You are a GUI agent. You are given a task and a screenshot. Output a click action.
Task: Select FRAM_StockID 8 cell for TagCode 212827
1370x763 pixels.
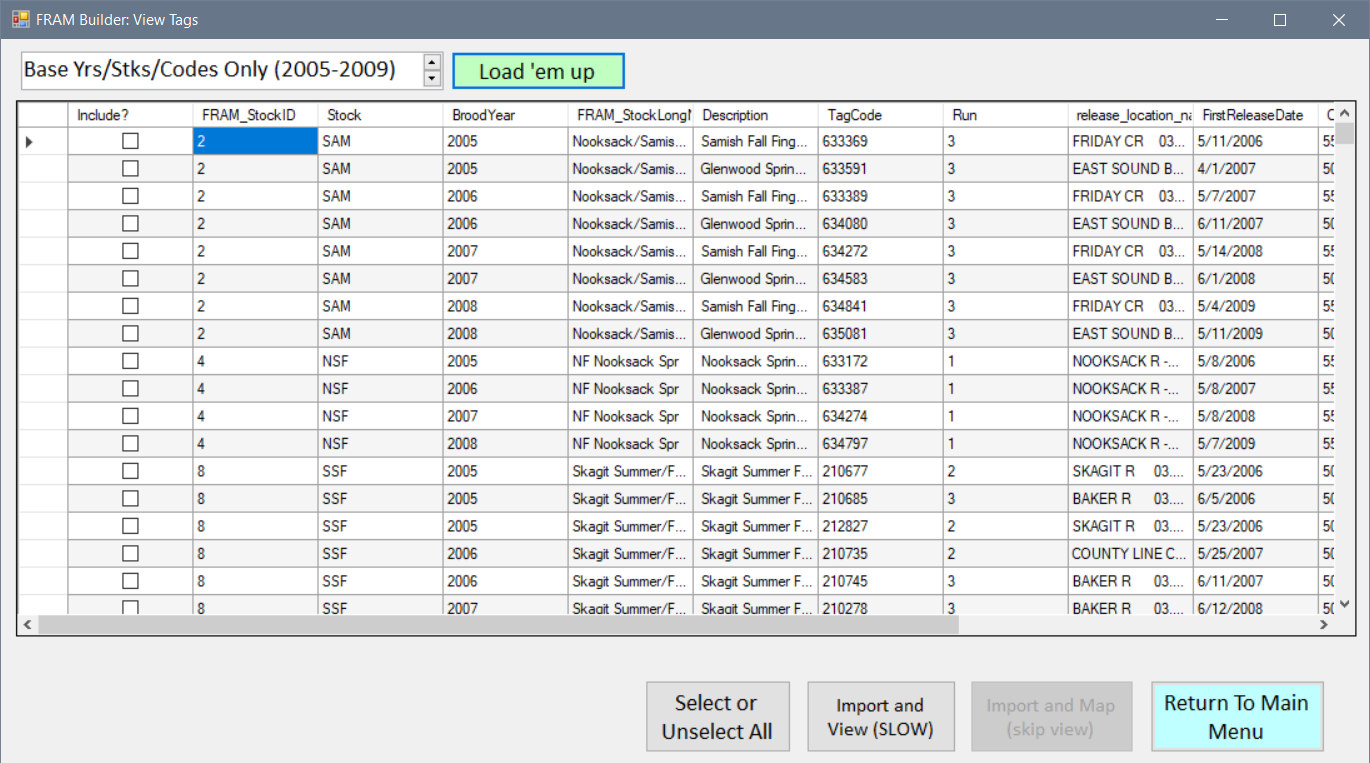255,526
